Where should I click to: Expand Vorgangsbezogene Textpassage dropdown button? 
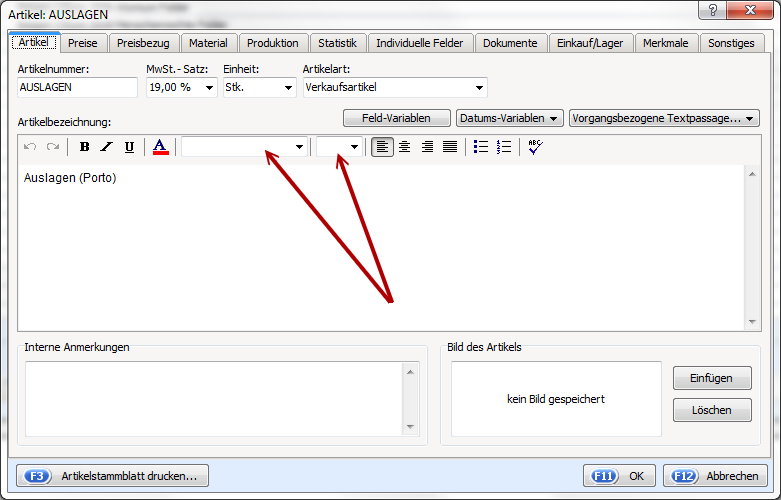tap(664, 118)
